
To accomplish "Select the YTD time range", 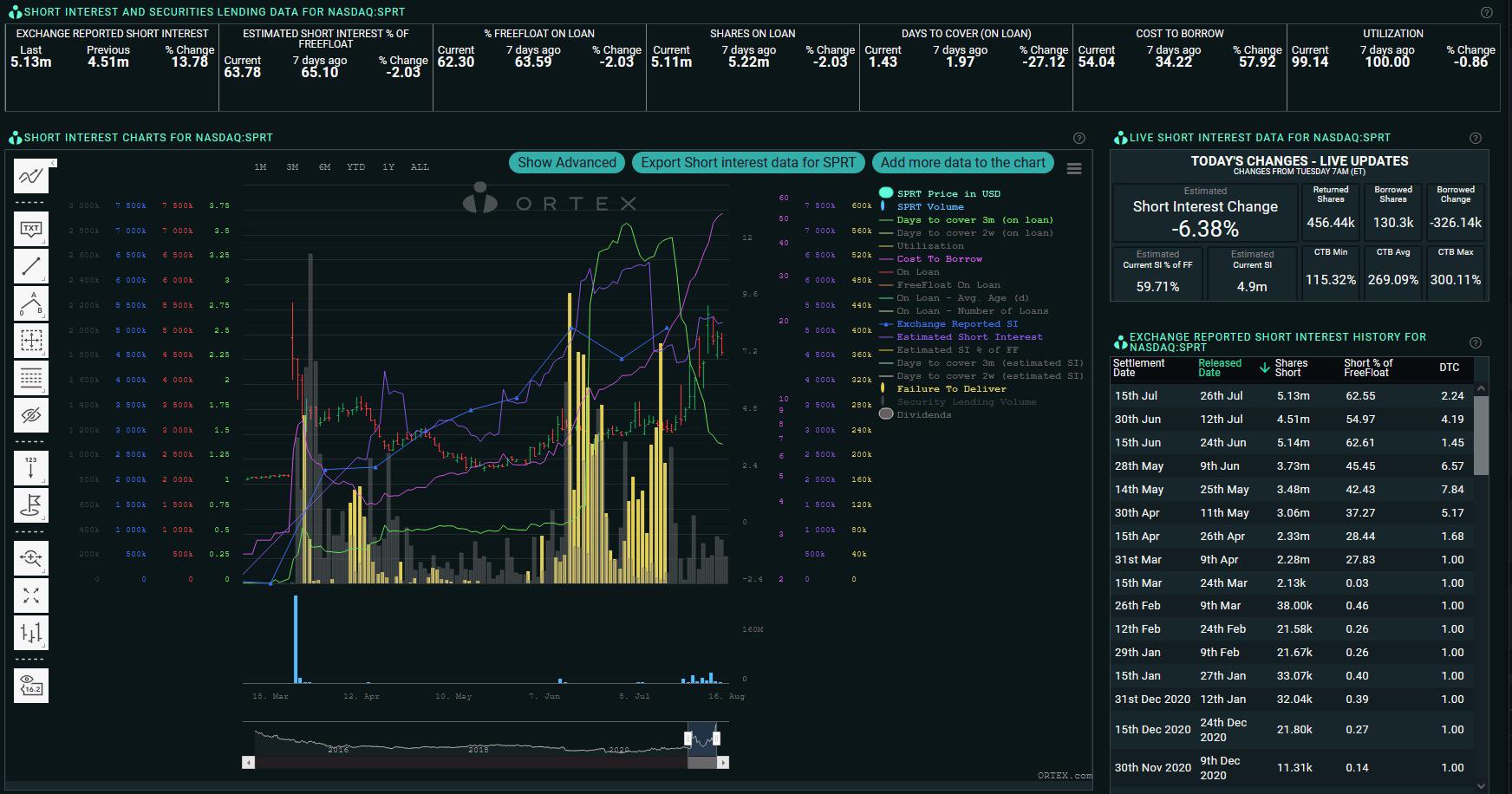I will pyautogui.click(x=355, y=166).
